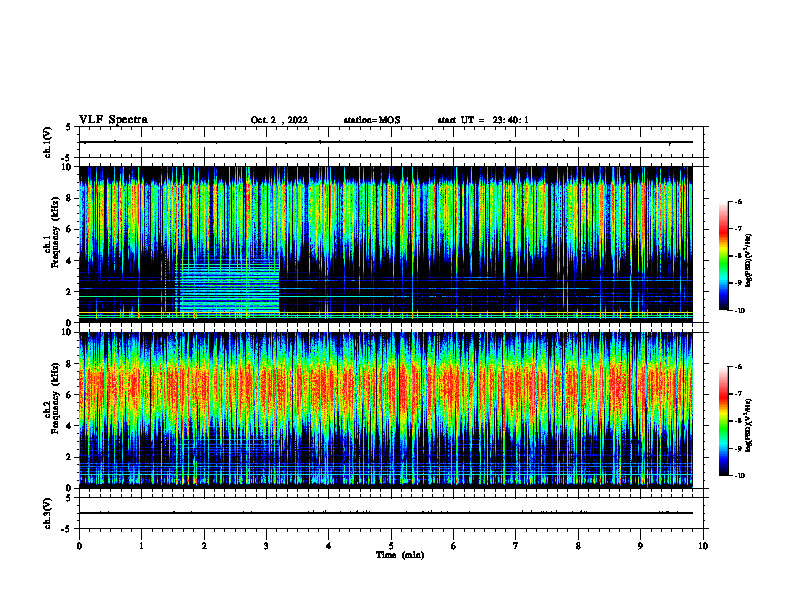Click the time axis tick label "7"
The image size is (792, 612).
516,546
